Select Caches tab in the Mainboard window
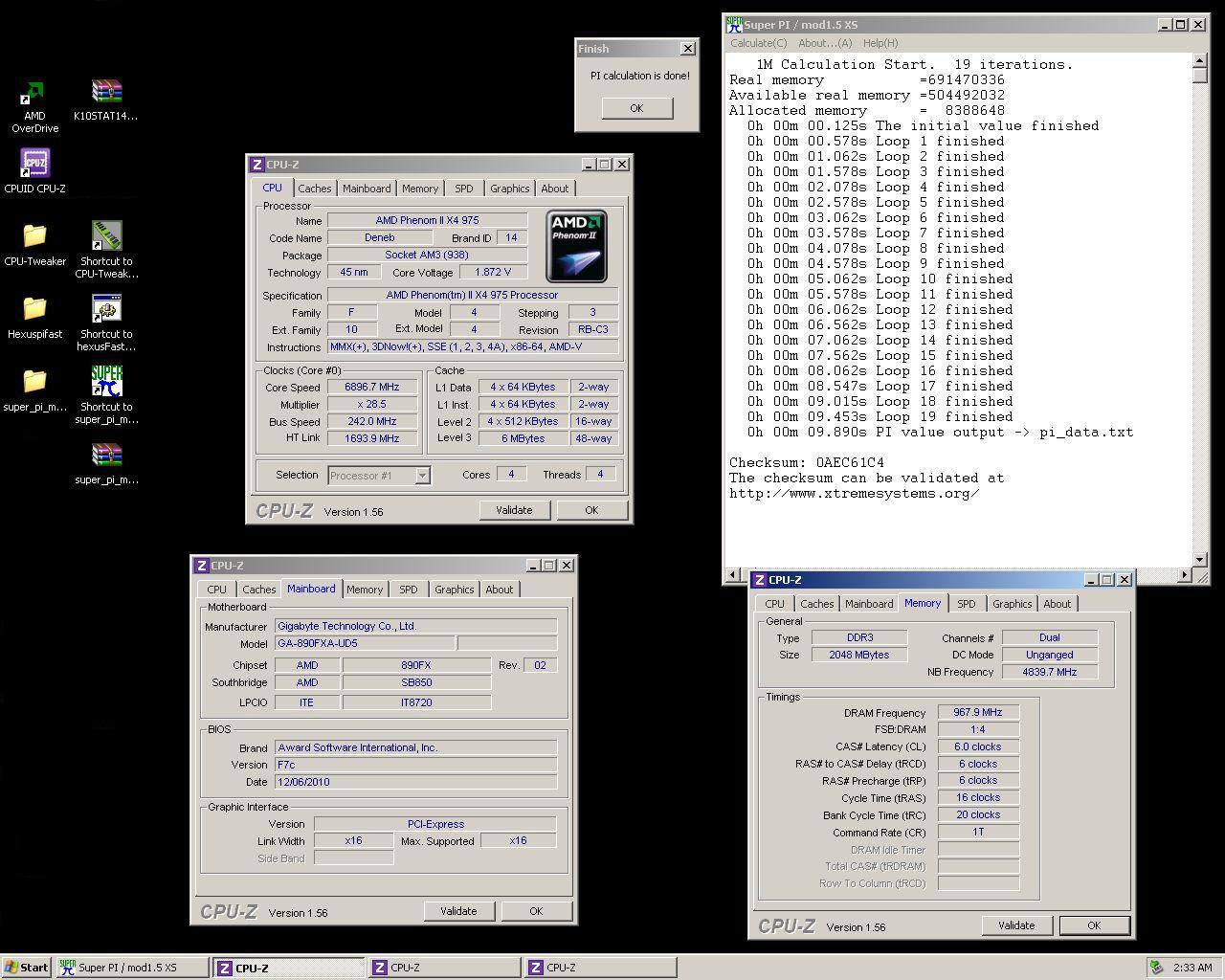Image resolution: width=1225 pixels, height=980 pixels. (x=258, y=590)
